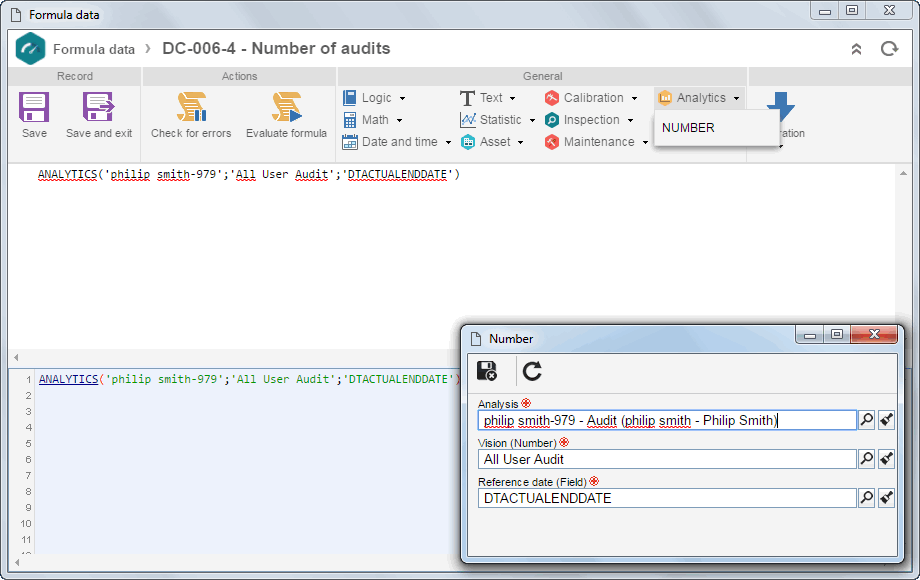920x580 pixels.
Task: Click the upper editor scroll-up arrow
Action: point(904,174)
